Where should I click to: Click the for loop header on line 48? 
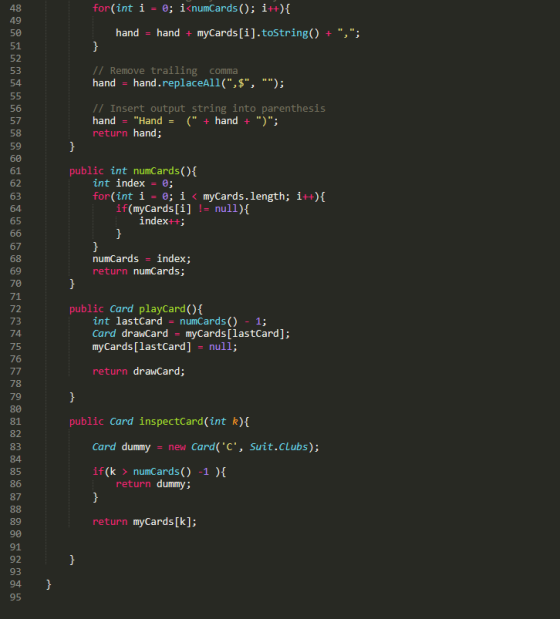(191, 8)
